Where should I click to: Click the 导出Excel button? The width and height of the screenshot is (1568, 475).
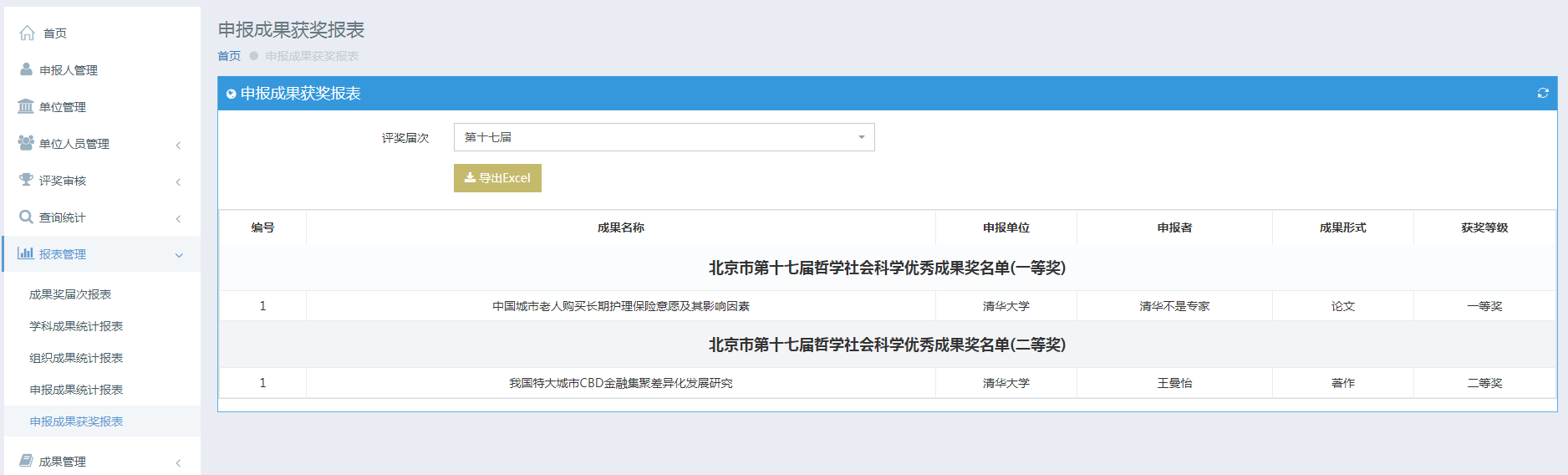tap(497, 178)
